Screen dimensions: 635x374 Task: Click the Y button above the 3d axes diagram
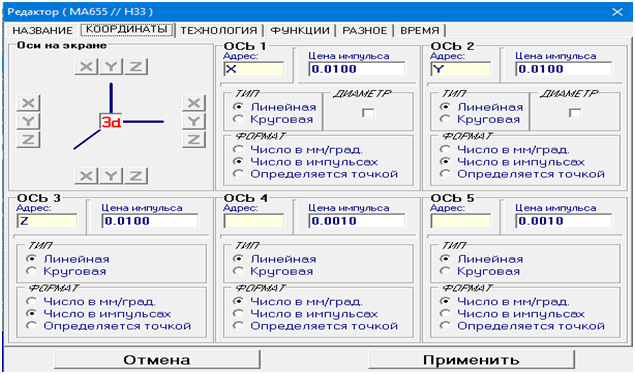(x=111, y=66)
